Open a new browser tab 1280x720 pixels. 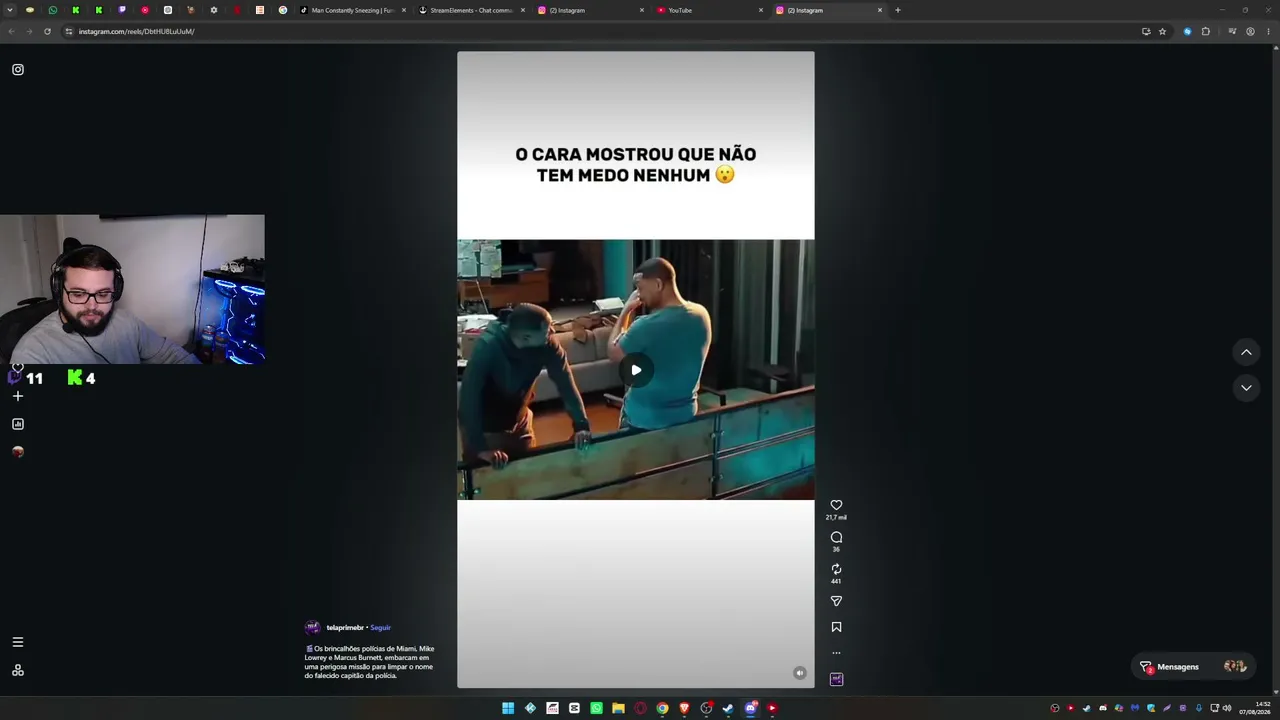click(x=898, y=10)
